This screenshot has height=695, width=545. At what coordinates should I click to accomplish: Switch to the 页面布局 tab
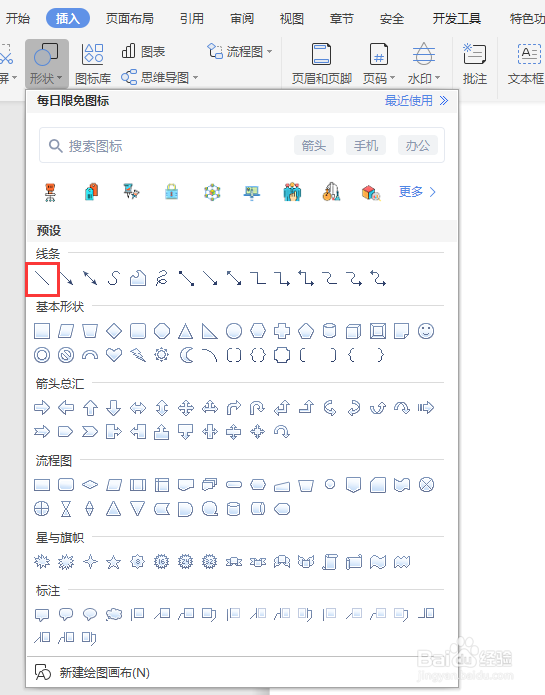point(130,18)
